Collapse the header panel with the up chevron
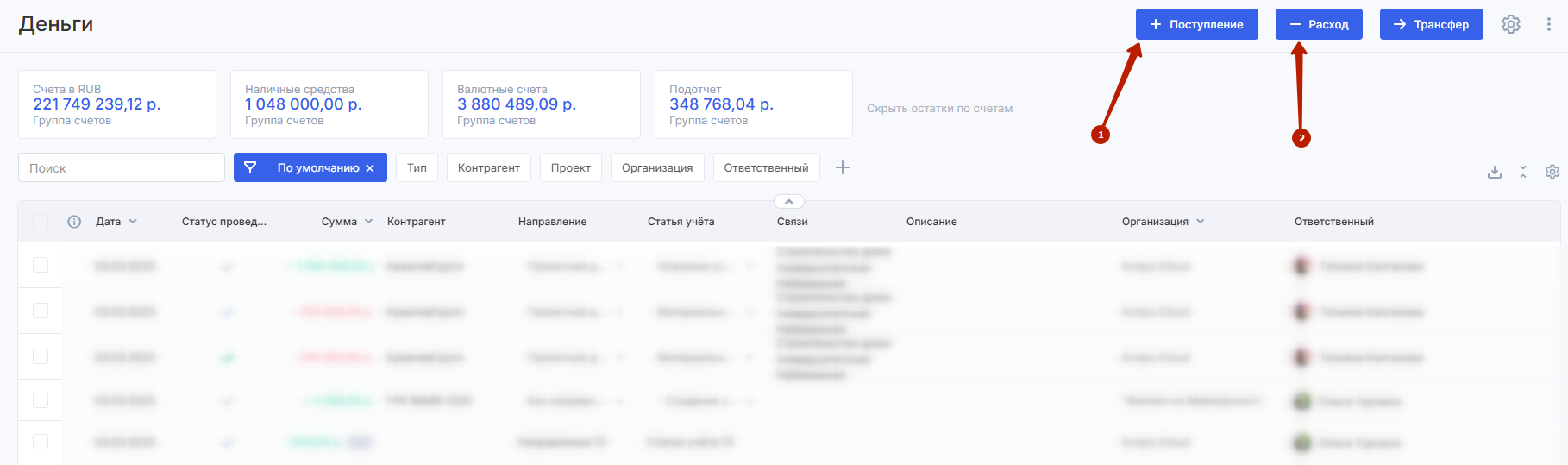This screenshot has width=1568, height=465. point(788,201)
